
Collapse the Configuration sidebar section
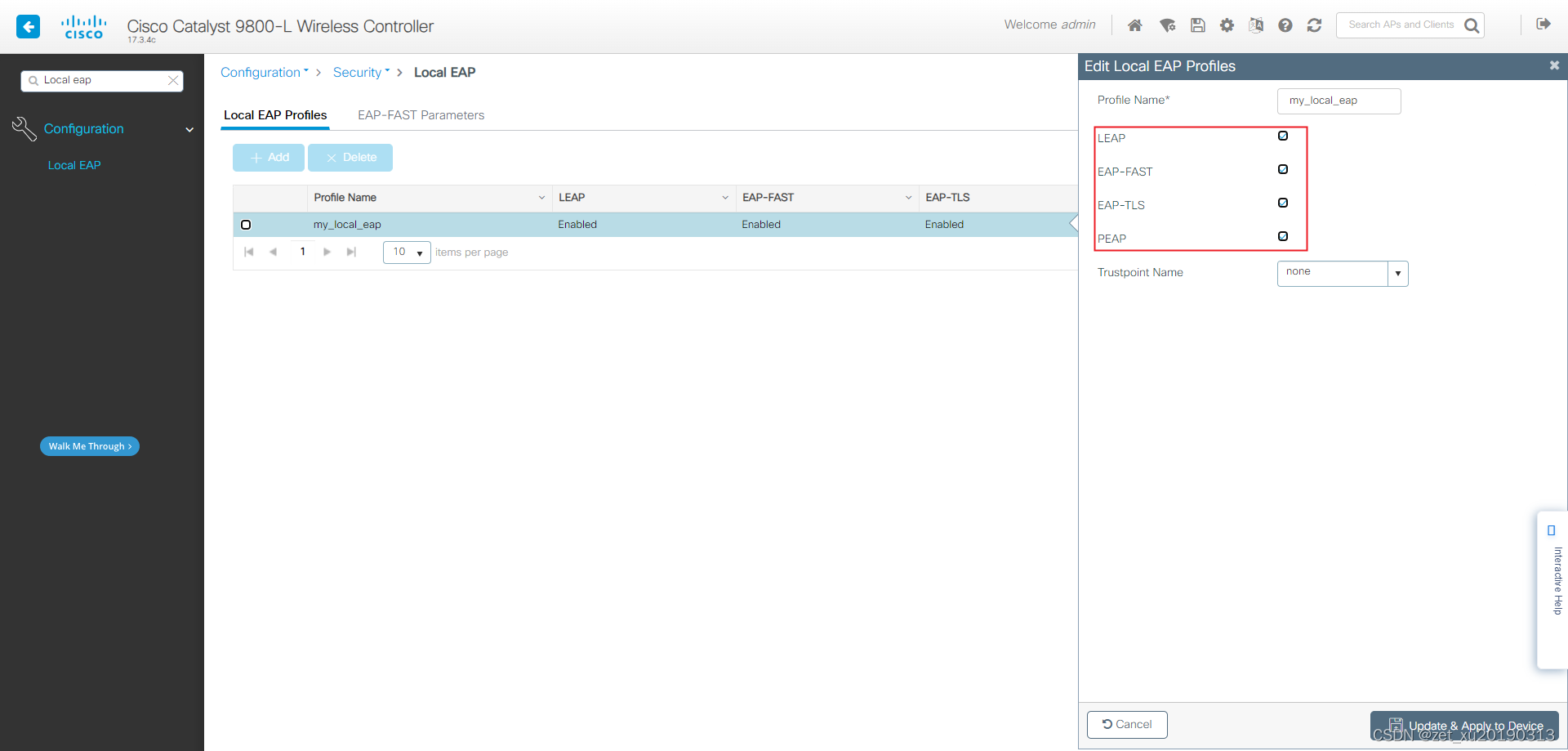point(189,129)
